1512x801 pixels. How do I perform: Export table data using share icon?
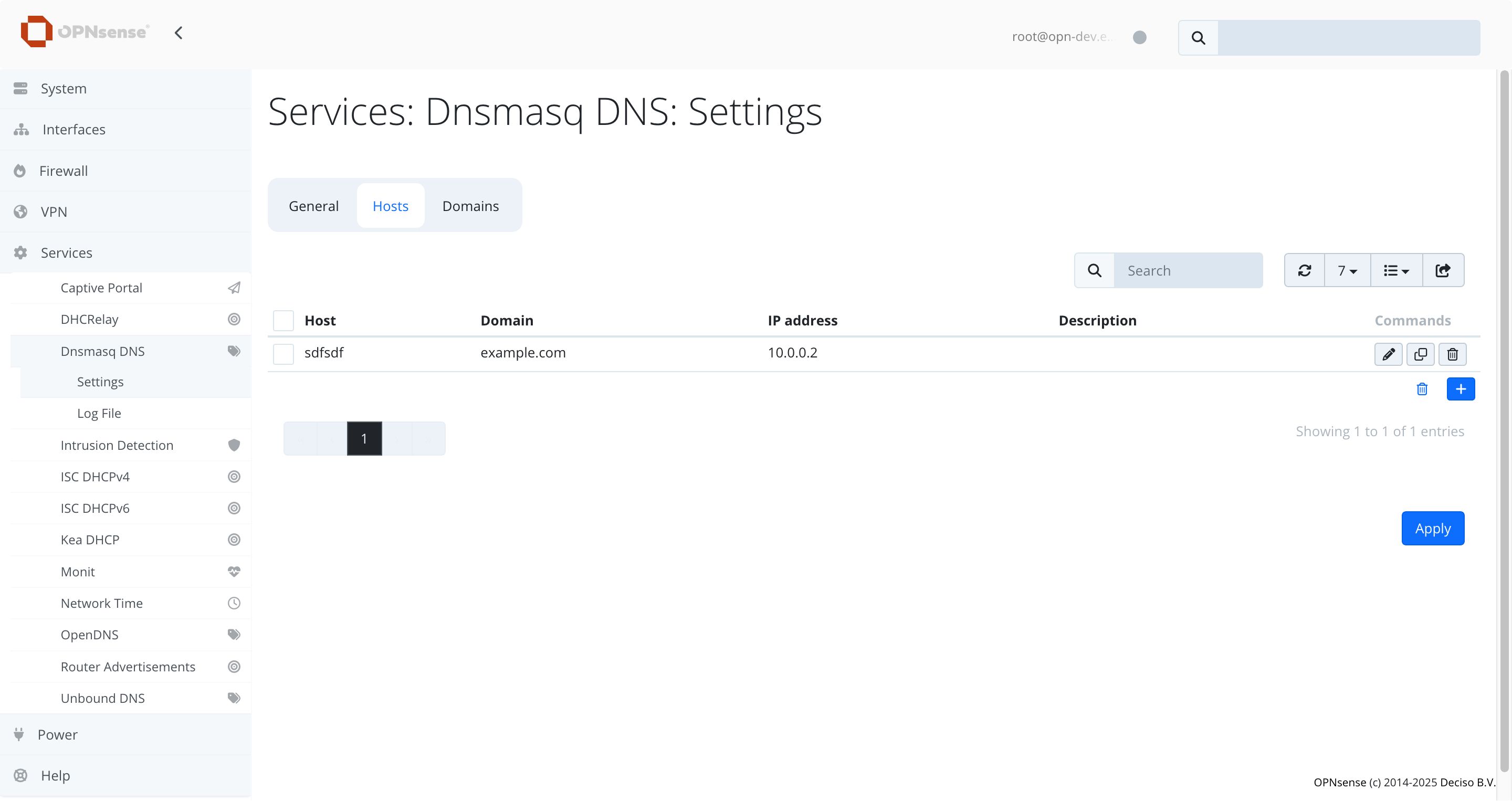pyautogui.click(x=1443, y=270)
